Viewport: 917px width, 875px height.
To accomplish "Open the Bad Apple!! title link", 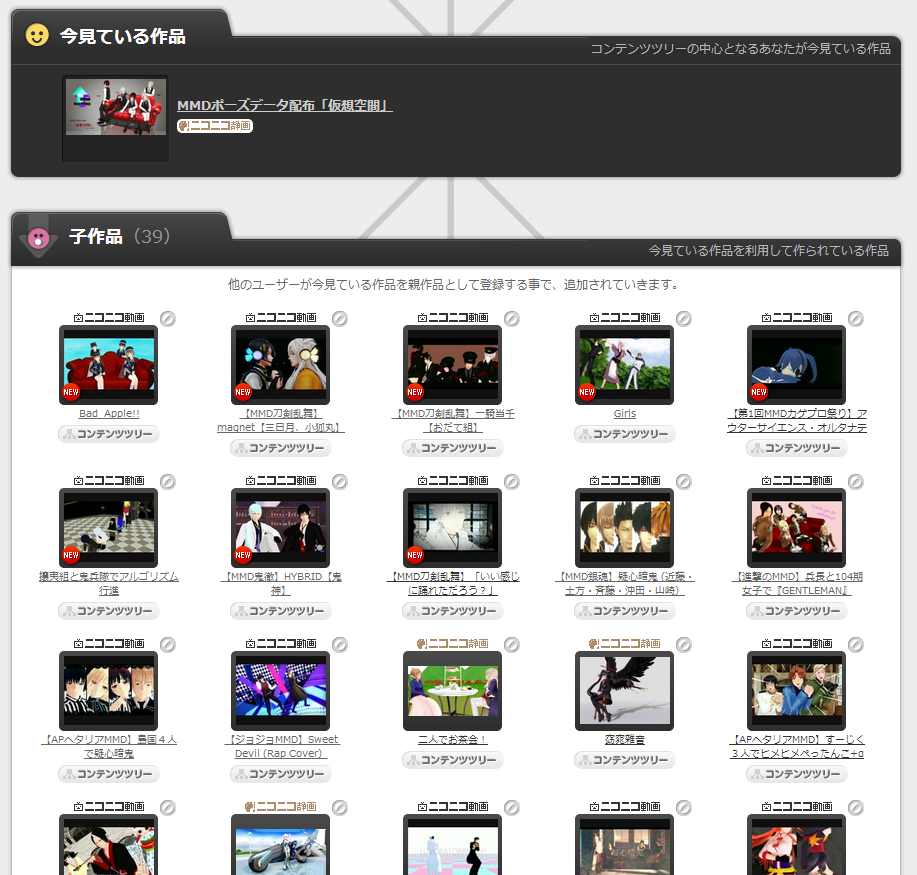I will coord(109,414).
